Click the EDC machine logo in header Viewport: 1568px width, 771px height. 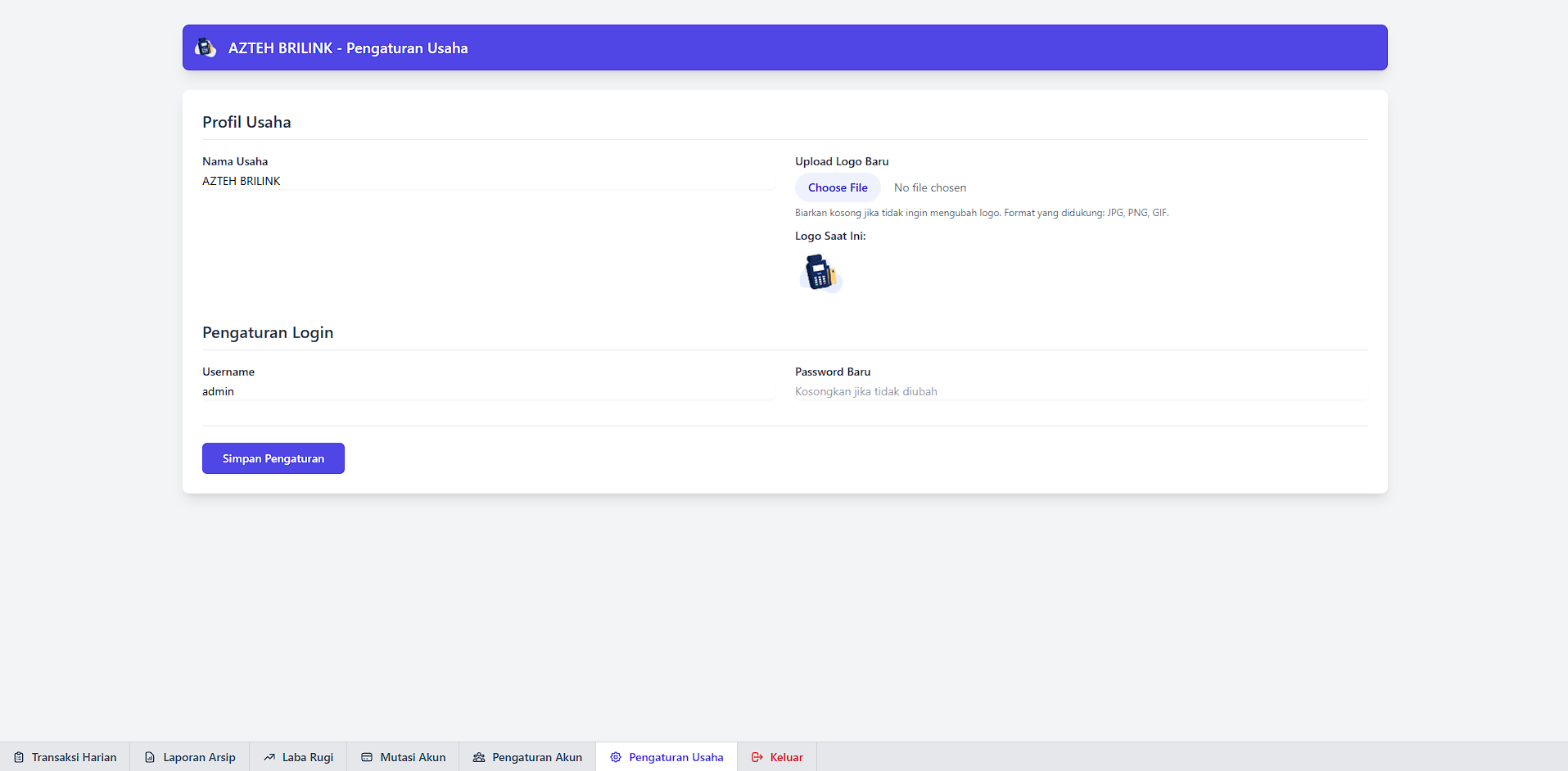coord(206,47)
